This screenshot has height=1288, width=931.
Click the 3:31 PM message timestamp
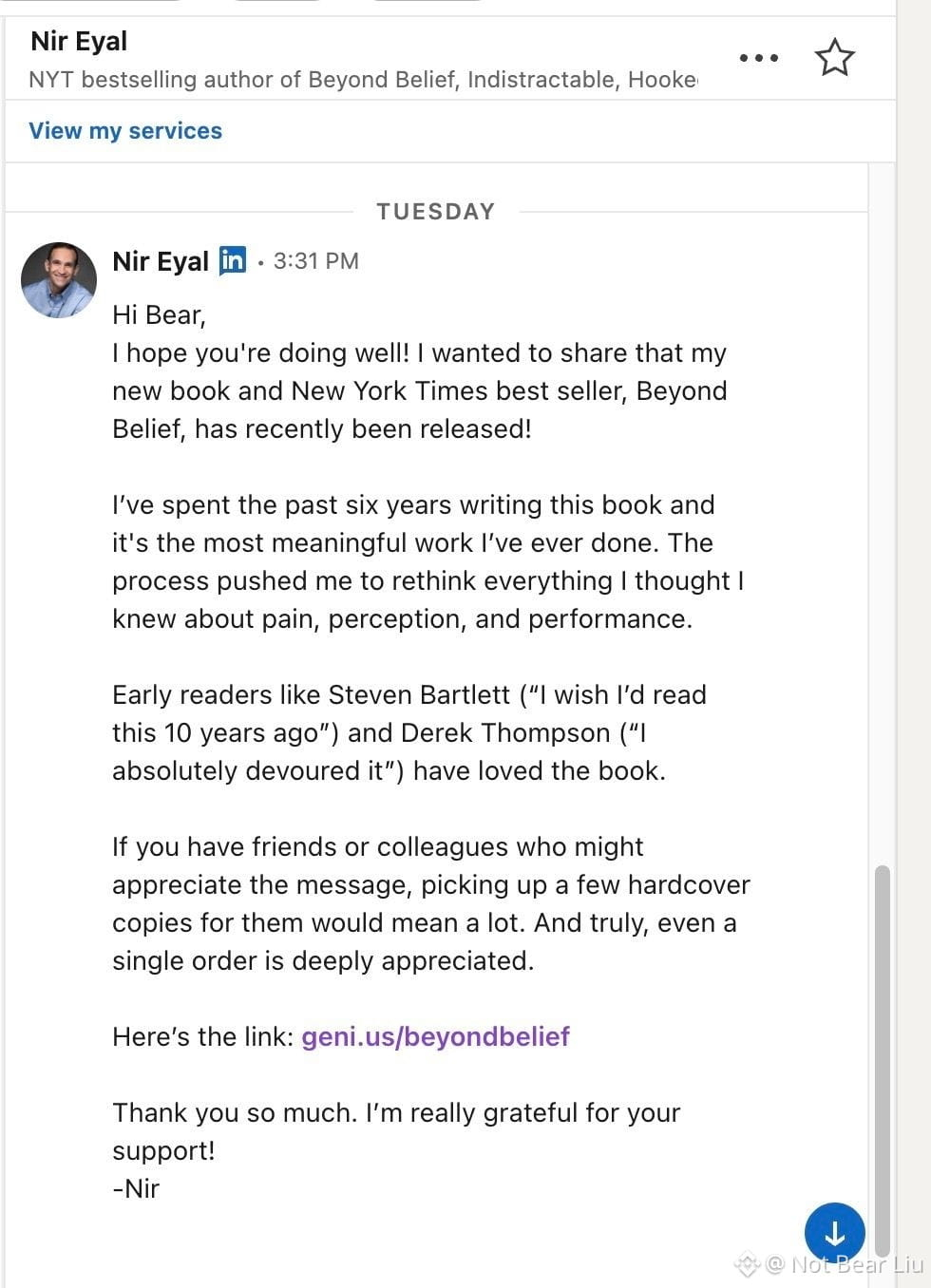[316, 261]
